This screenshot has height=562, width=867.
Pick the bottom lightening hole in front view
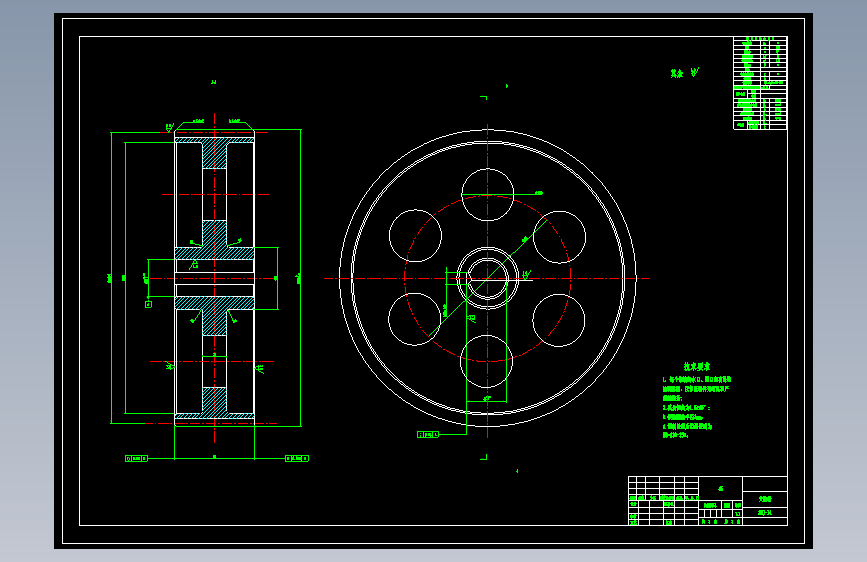coord(487,362)
